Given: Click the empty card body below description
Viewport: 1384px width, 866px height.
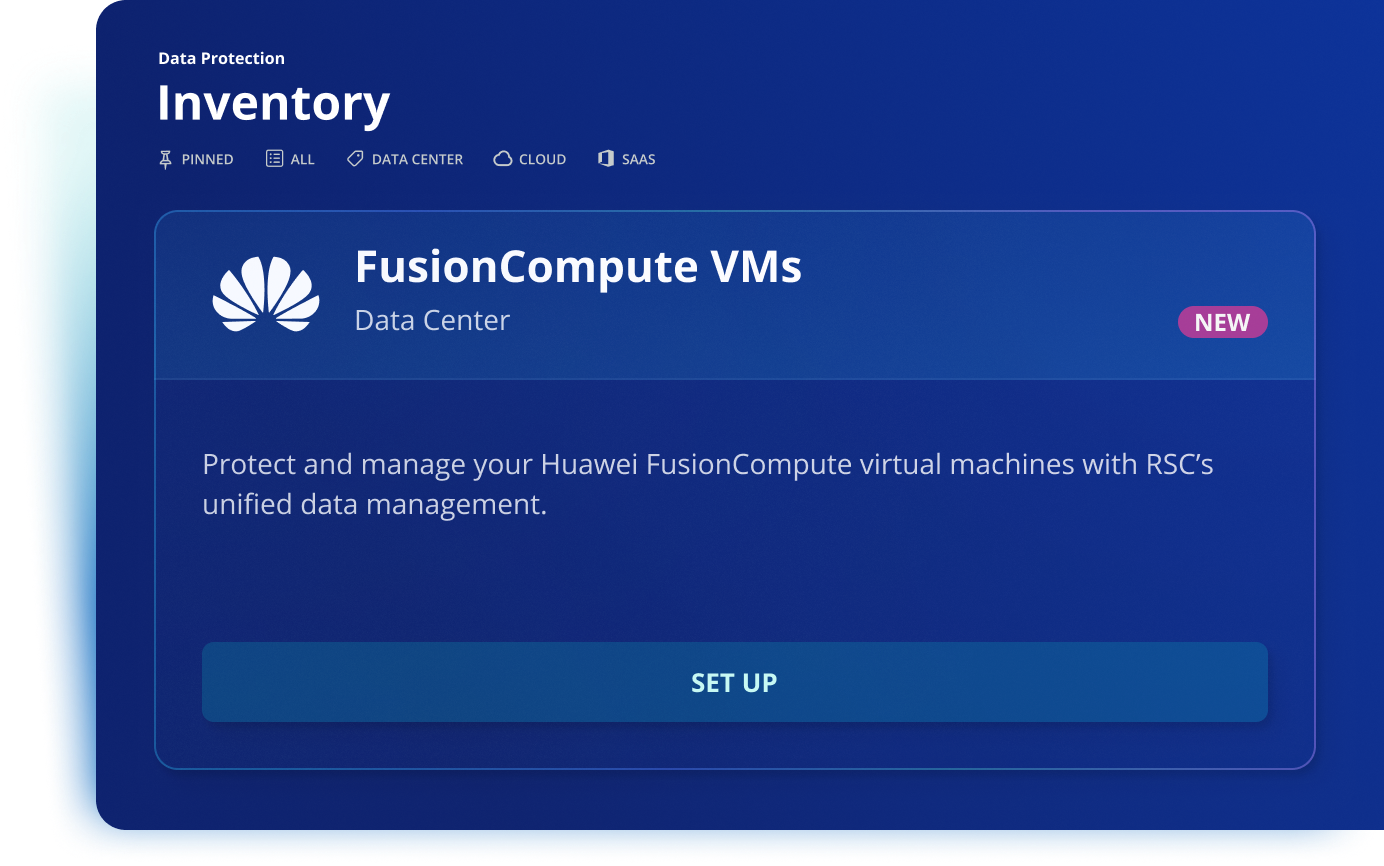Looking at the screenshot, I should (735, 582).
